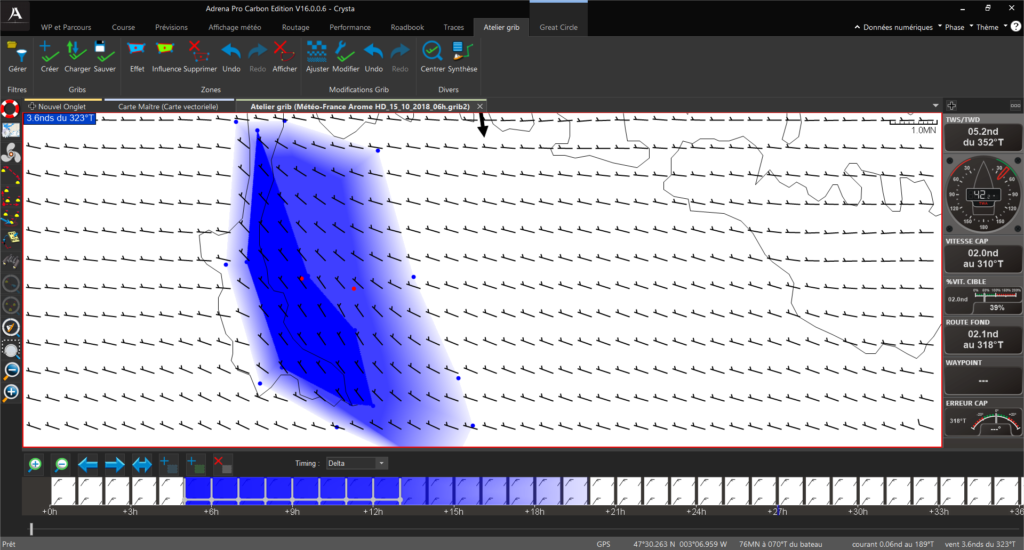Open the Thème dropdown

tap(988, 27)
